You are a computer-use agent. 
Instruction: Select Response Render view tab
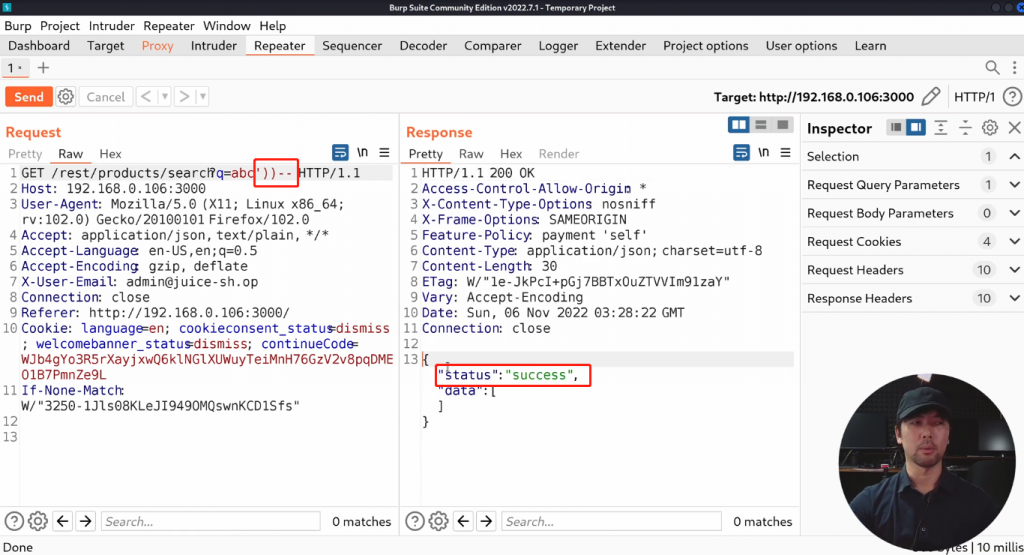[558, 154]
